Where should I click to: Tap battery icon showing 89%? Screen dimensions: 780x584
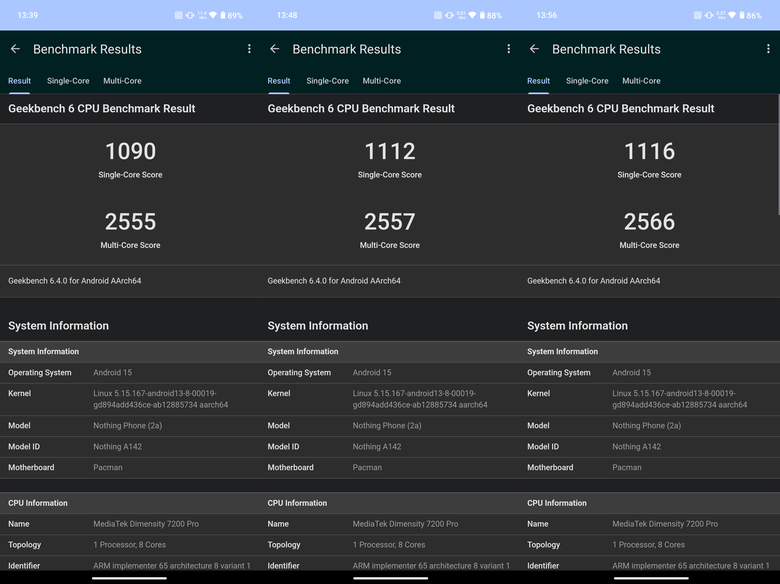point(222,15)
